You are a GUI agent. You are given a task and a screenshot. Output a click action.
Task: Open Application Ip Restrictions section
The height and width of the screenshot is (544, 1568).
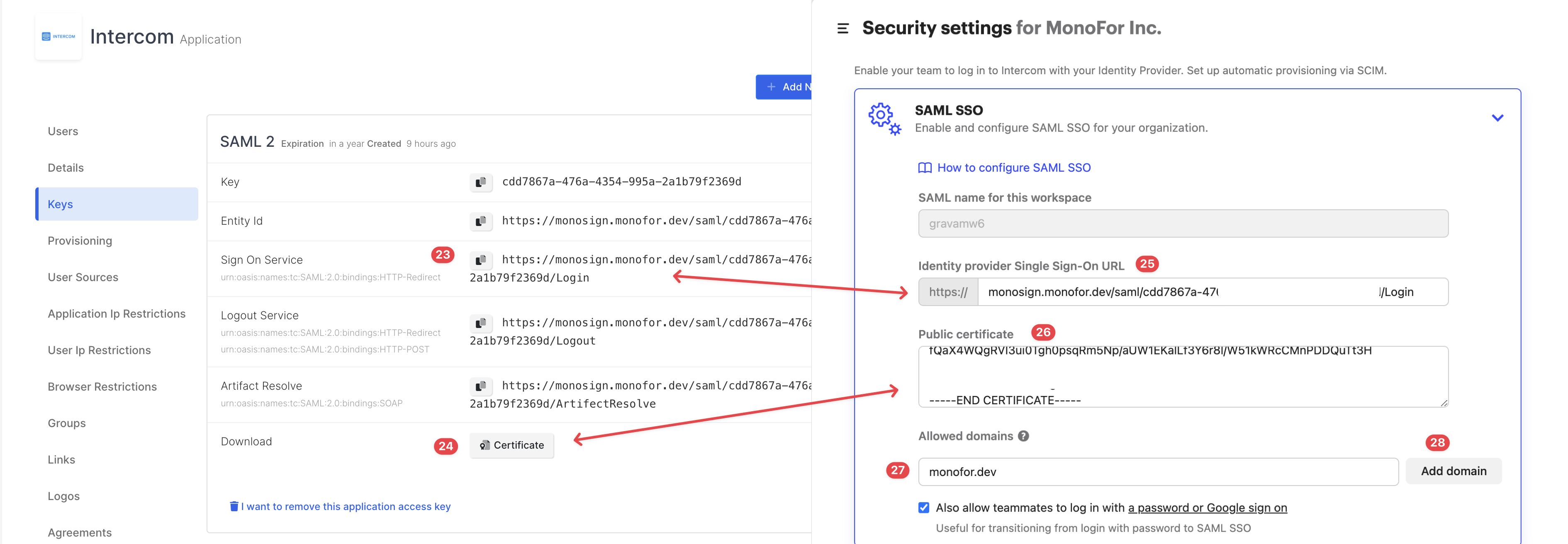tap(116, 314)
